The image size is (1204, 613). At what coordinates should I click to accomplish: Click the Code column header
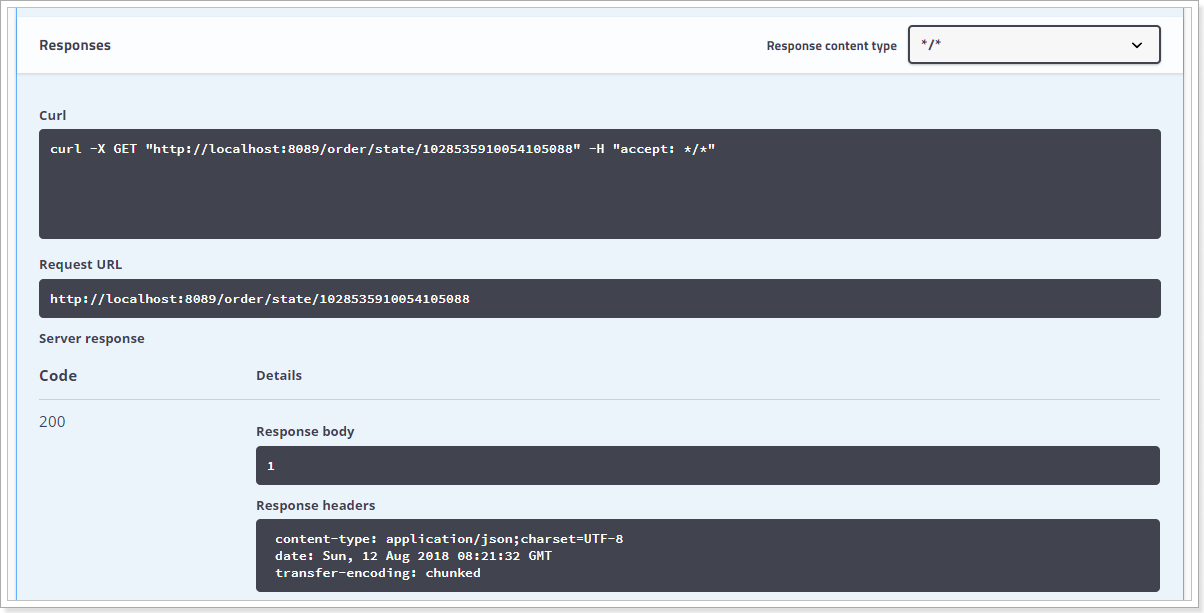[x=58, y=376]
